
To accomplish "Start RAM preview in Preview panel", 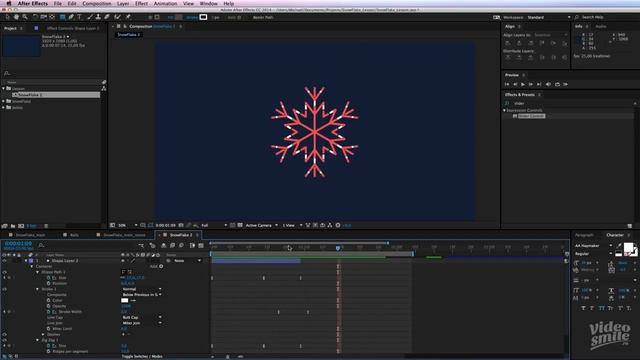I will 566,84.
